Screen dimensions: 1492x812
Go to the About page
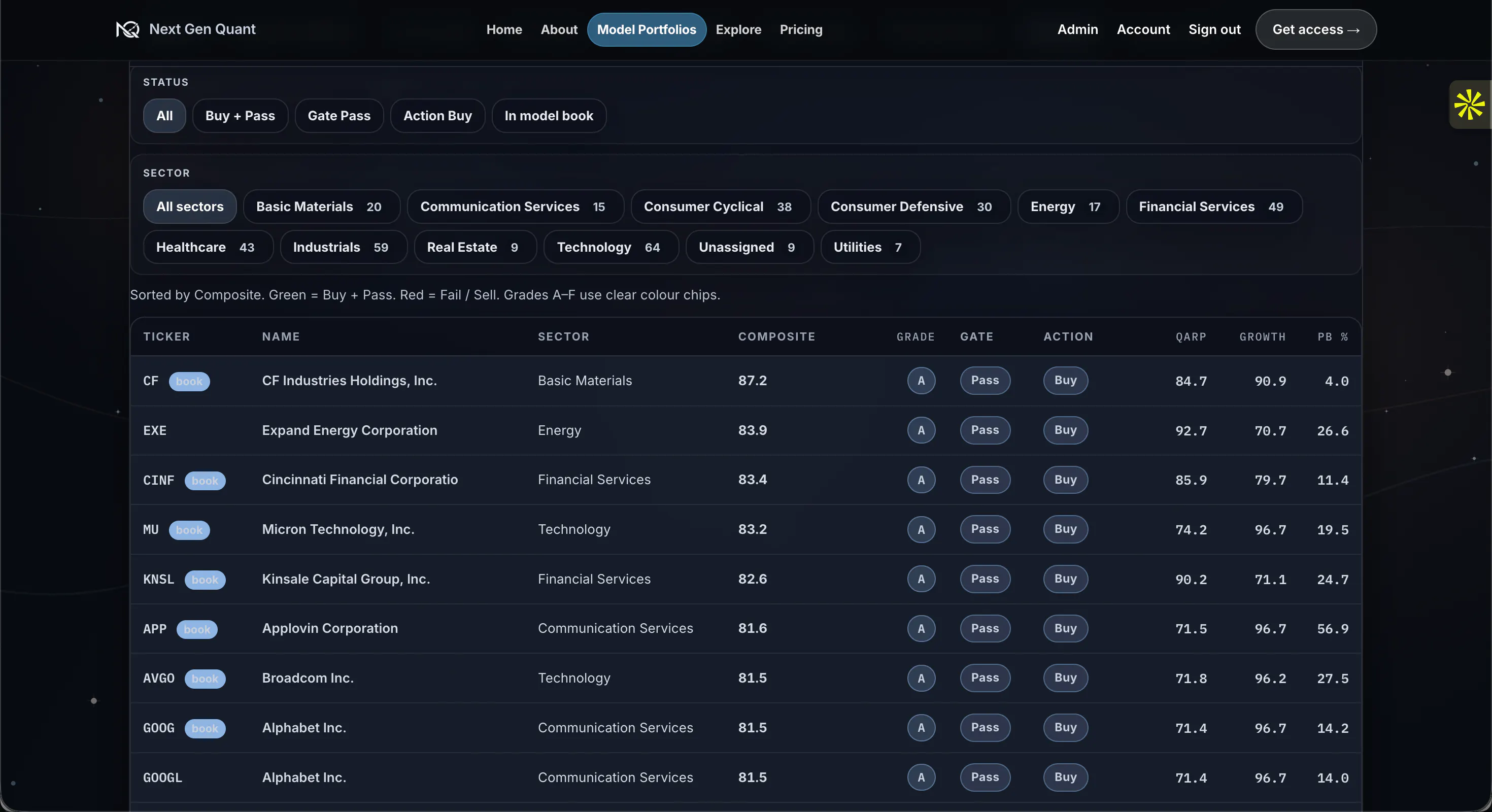click(559, 29)
